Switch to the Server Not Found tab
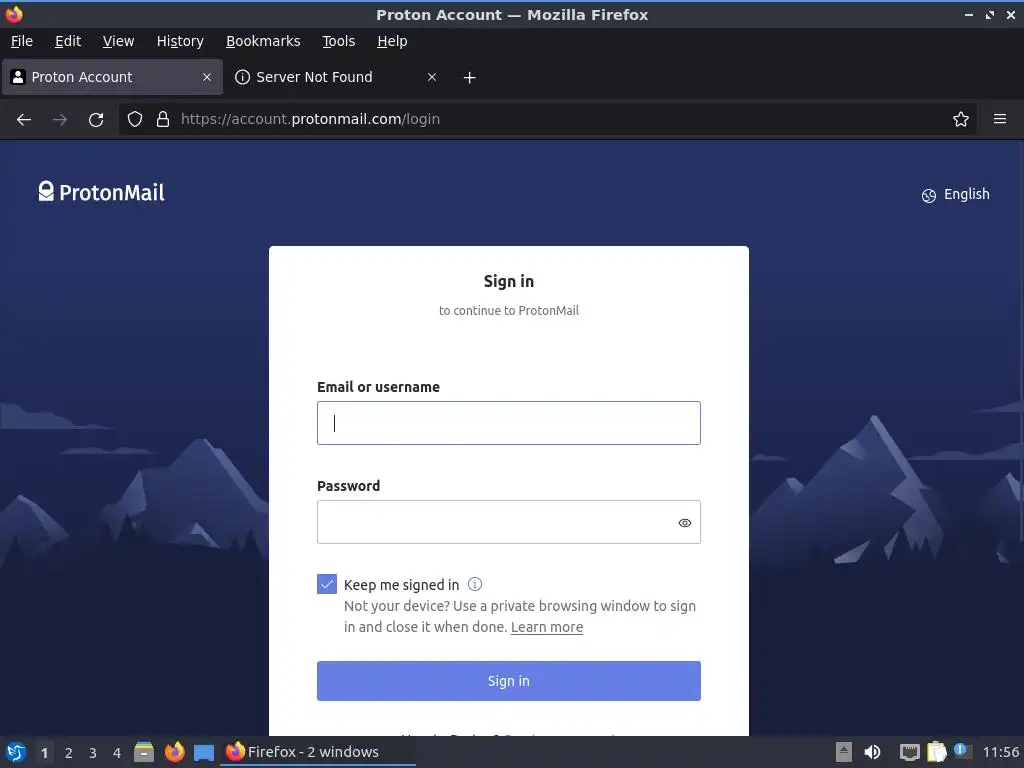The image size is (1024, 768). 336,77
